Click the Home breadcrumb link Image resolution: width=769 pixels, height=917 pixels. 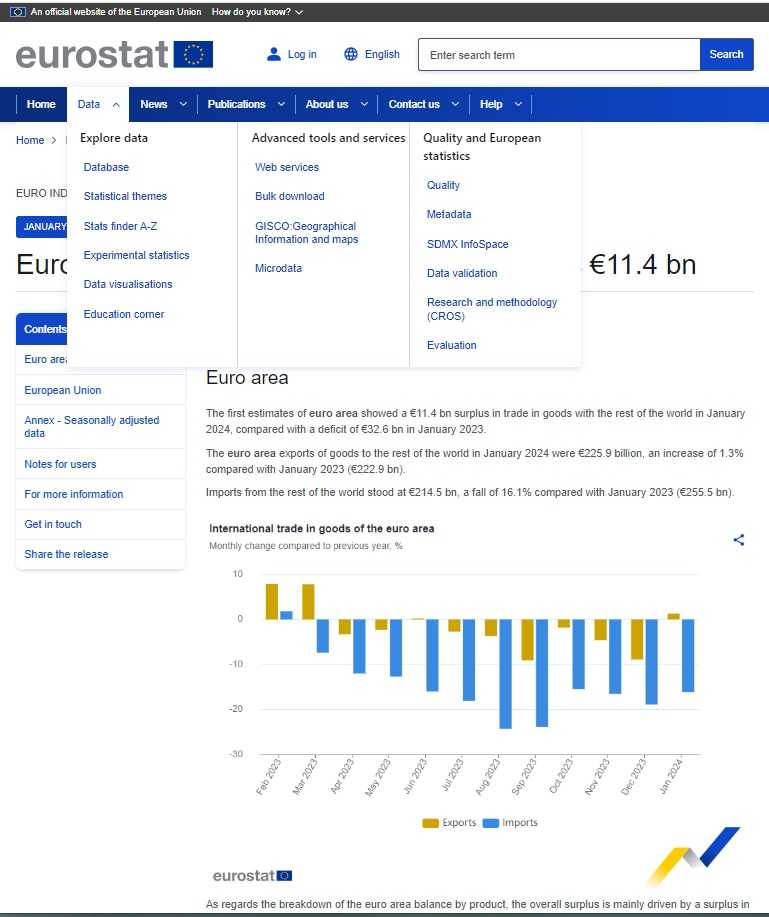coord(30,140)
